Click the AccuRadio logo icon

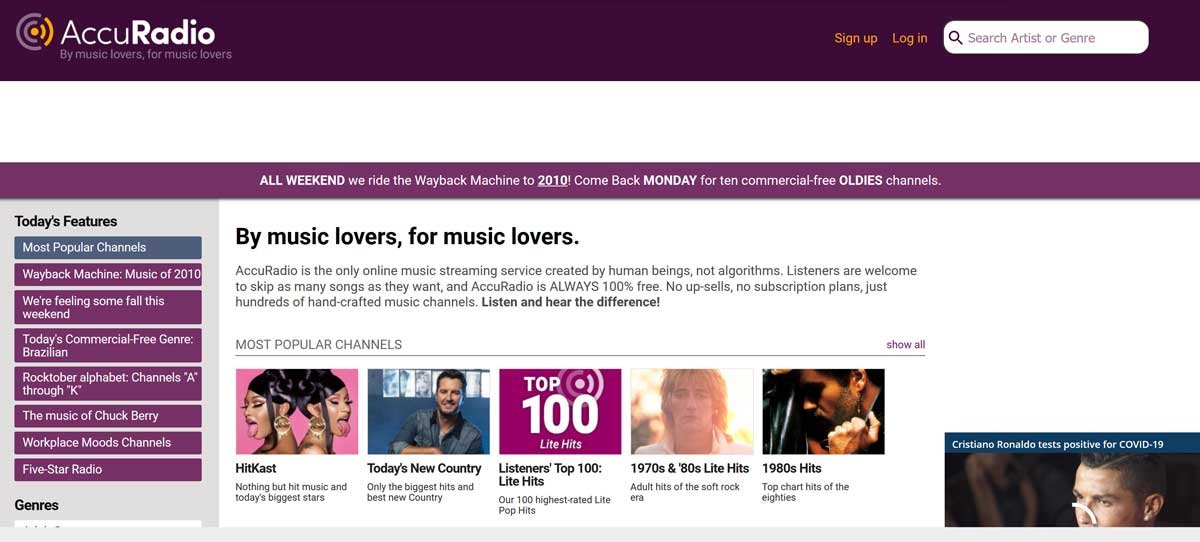(35, 32)
